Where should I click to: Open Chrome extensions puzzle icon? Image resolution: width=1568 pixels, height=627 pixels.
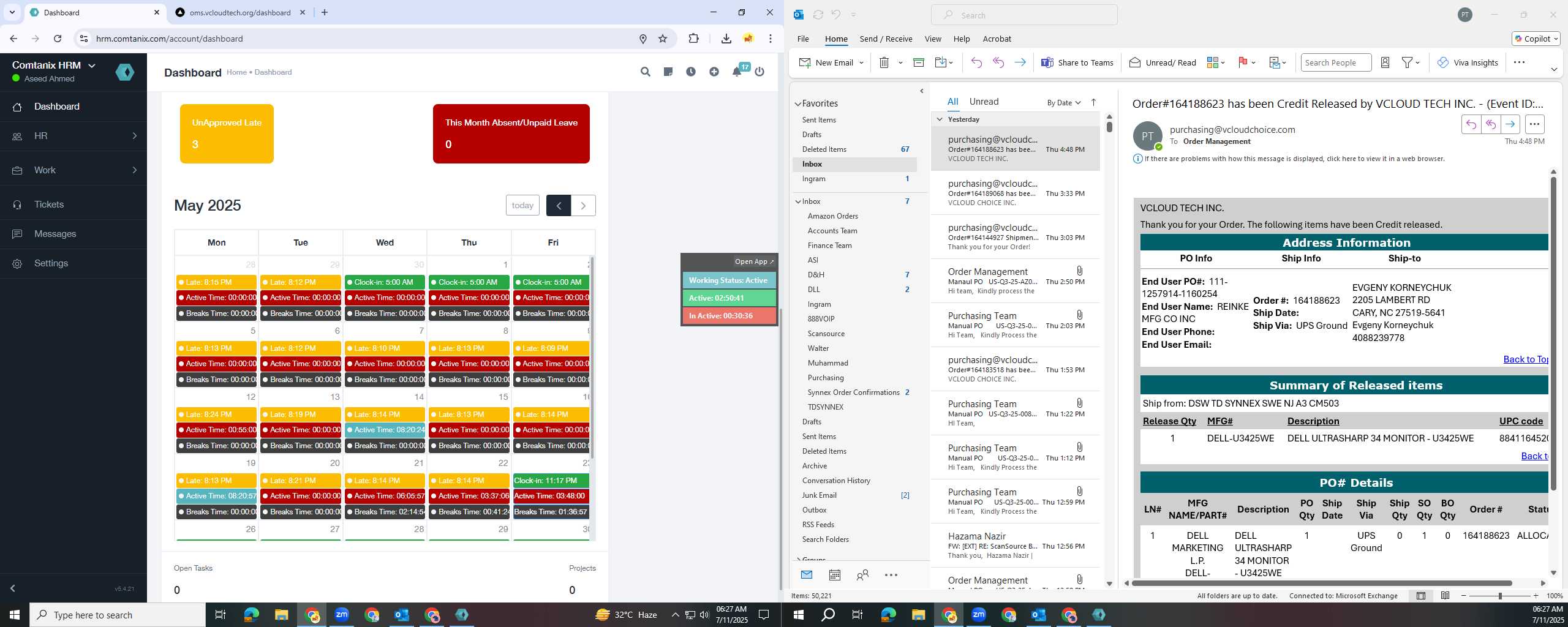tap(693, 39)
